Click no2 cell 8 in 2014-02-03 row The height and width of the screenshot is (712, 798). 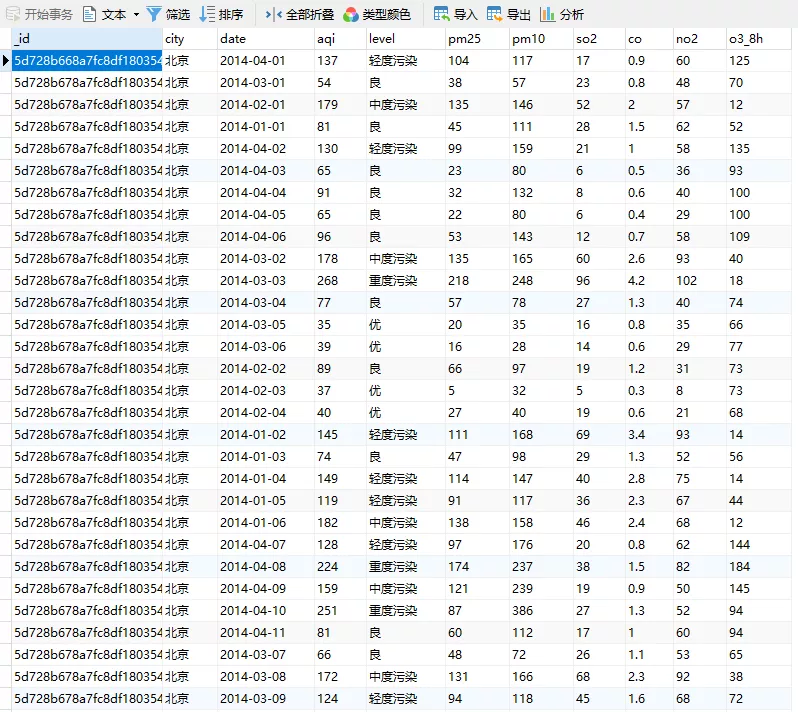click(699, 390)
